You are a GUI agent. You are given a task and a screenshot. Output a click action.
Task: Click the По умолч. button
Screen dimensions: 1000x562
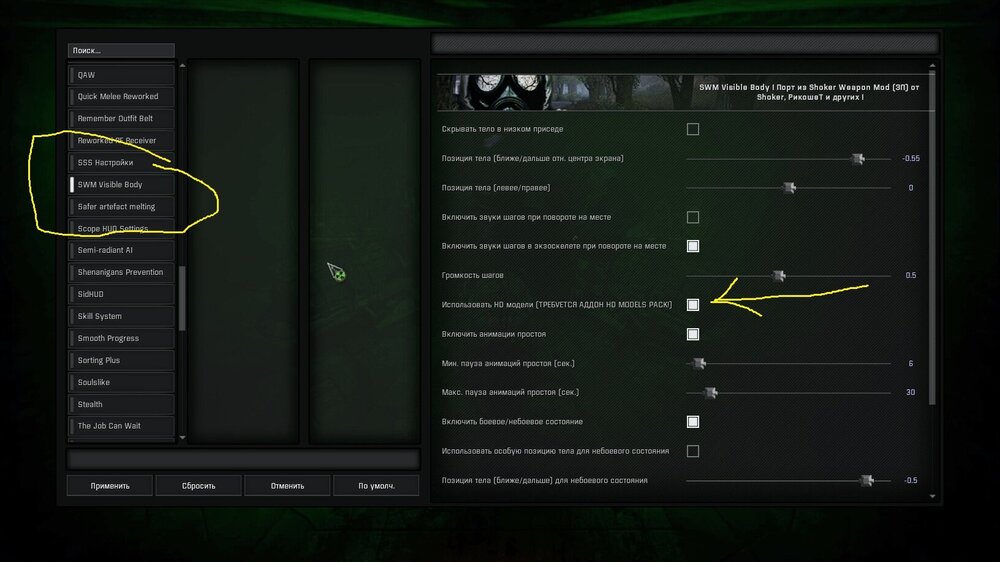(376, 485)
